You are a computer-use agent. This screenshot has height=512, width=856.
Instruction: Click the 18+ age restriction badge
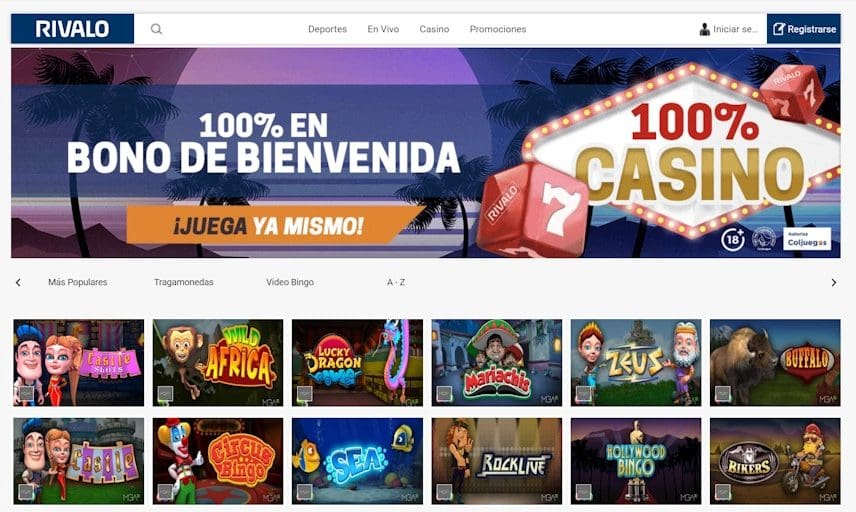733,239
